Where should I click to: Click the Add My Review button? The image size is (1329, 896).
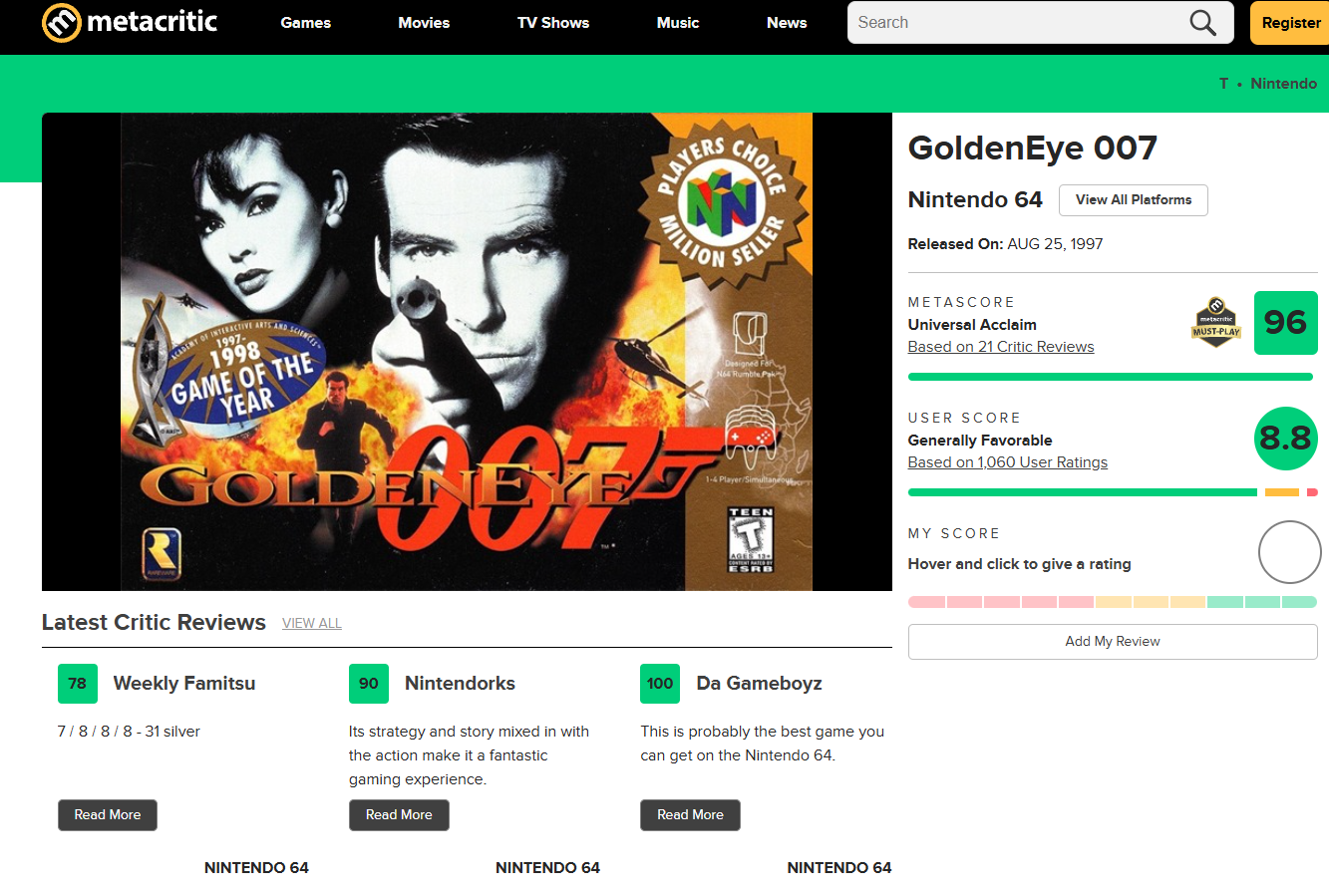[x=1113, y=642]
